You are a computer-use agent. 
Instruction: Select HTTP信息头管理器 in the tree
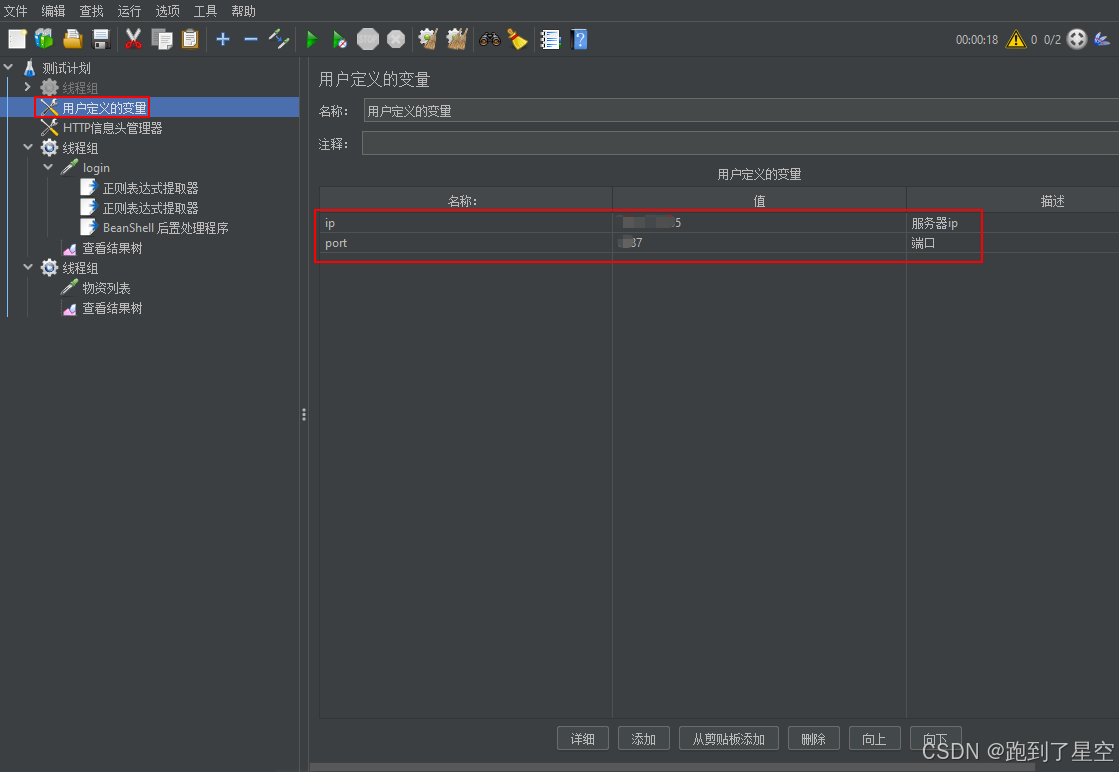click(112, 128)
